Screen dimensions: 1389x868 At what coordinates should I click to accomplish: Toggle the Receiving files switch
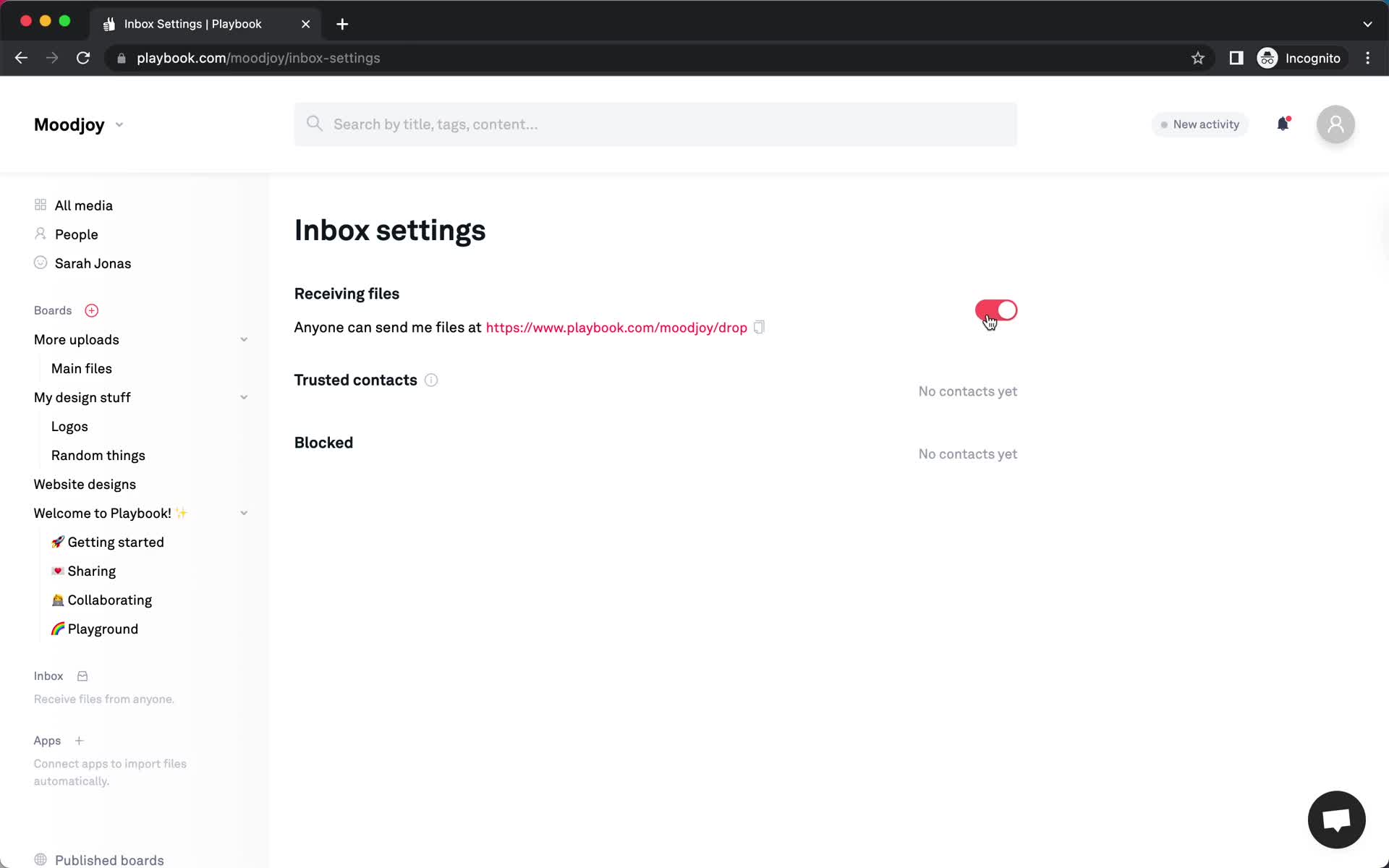[x=996, y=310]
